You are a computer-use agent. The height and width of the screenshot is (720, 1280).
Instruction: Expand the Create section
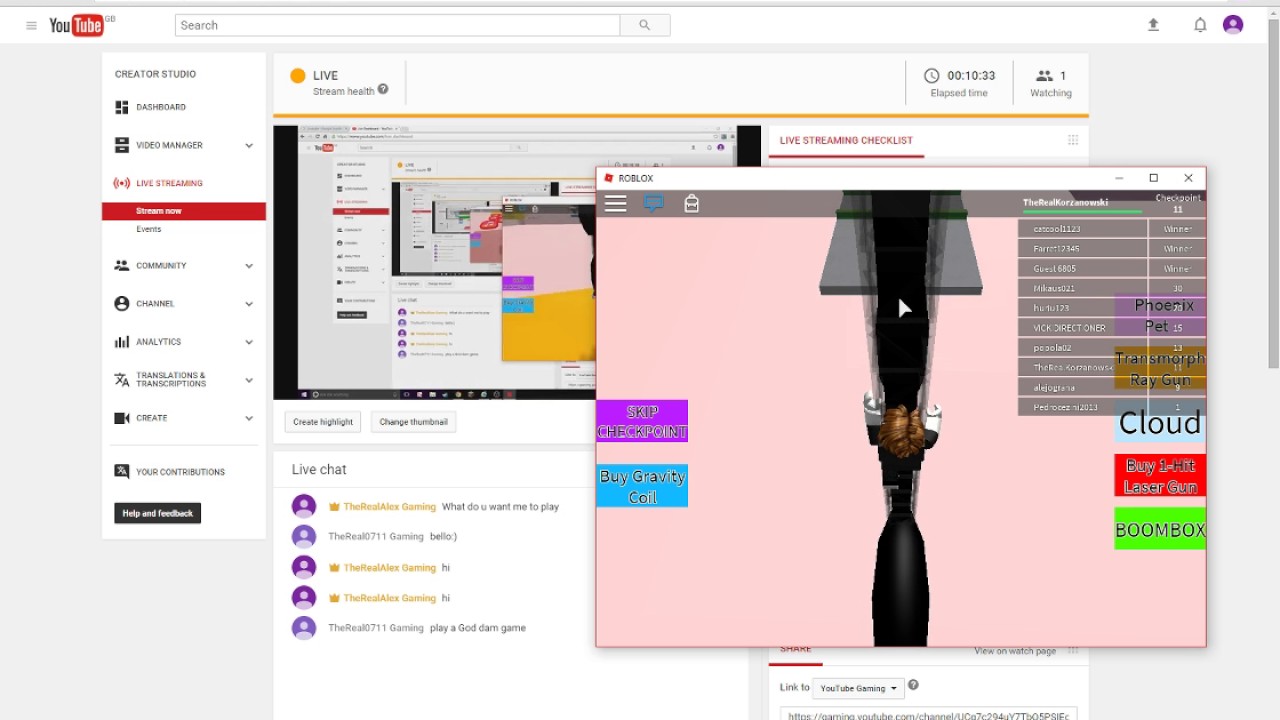pyautogui.click(x=249, y=418)
